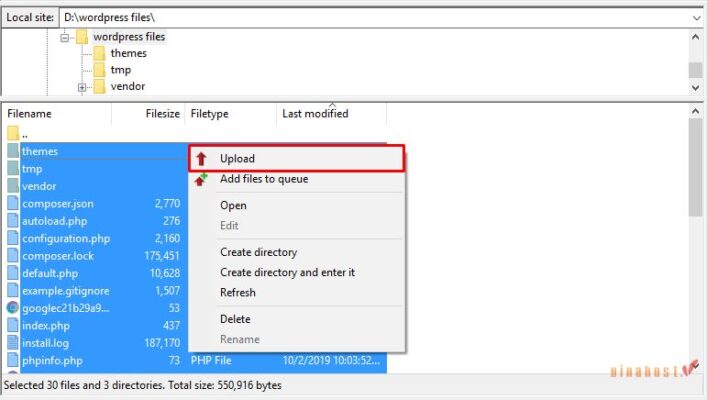Click the configuration.php filename
Image resolution: width=707 pixels, height=400 pixels.
pyautogui.click(x=66, y=238)
